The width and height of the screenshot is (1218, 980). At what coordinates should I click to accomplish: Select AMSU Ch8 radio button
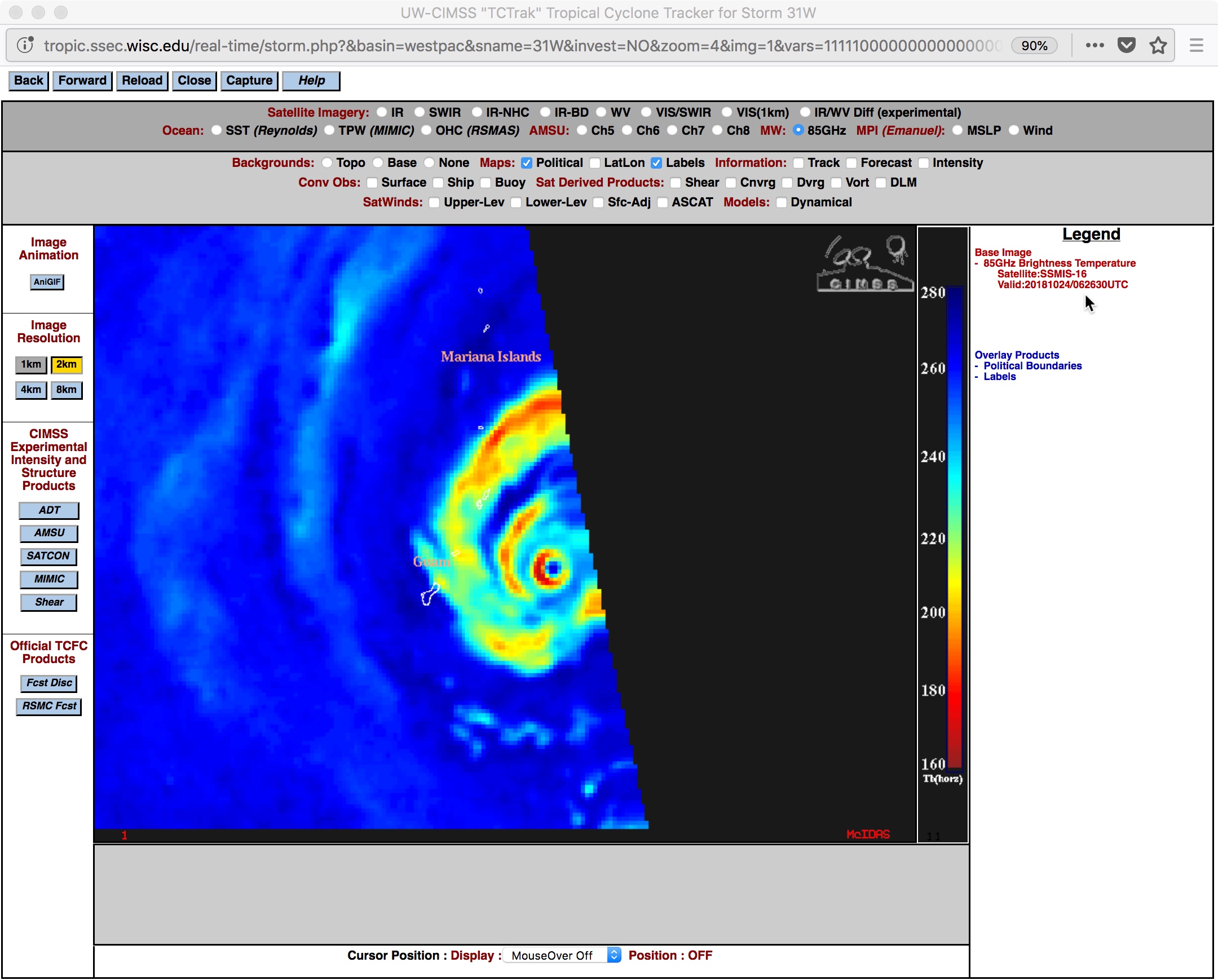point(717,130)
